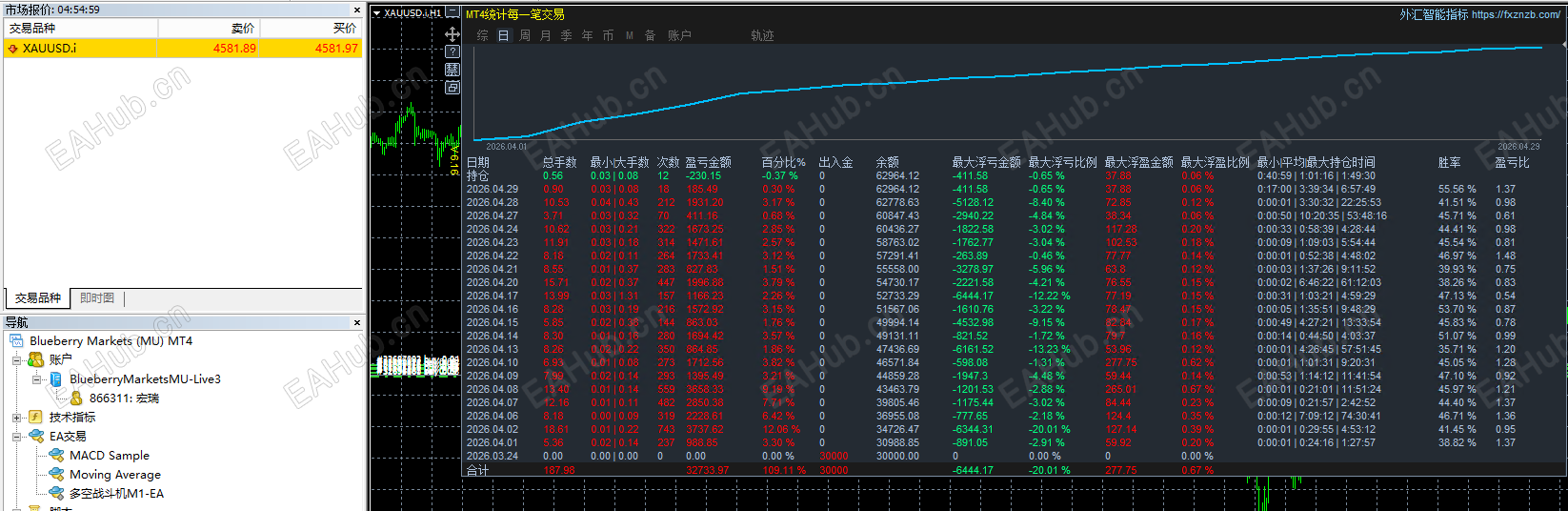The width and height of the screenshot is (1568, 511).
Task: Select the 月 monthly statistics tab
Action: pyautogui.click(x=545, y=35)
